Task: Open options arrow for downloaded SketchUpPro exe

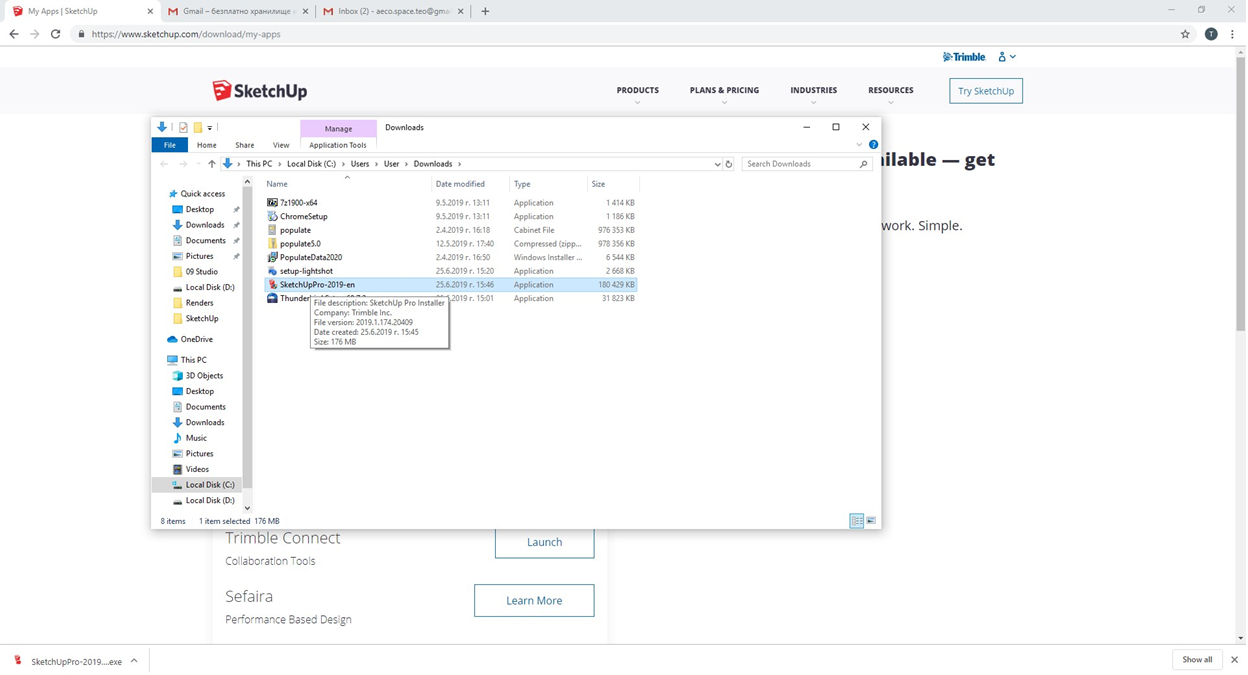Action: pyautogui.click(x=134, y=661)
